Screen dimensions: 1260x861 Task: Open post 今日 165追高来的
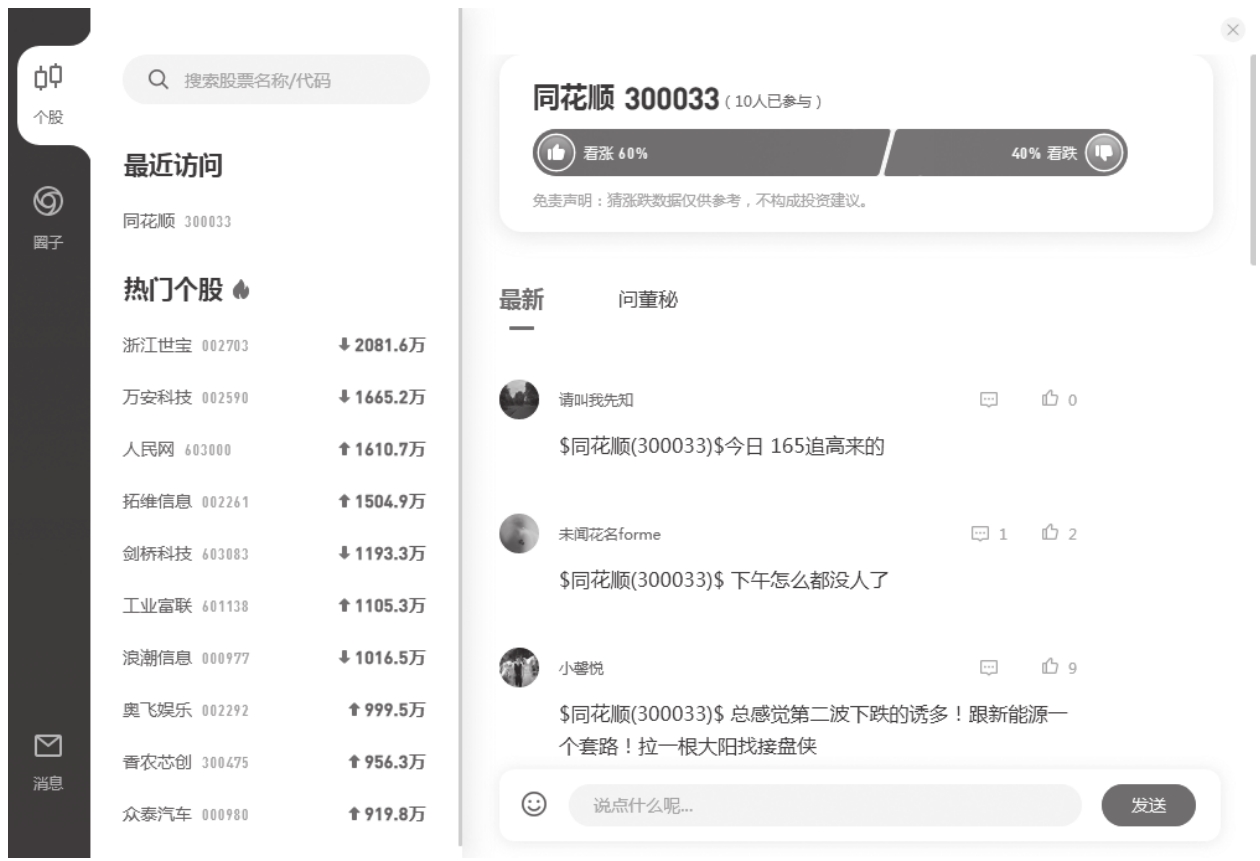[722, 447]
